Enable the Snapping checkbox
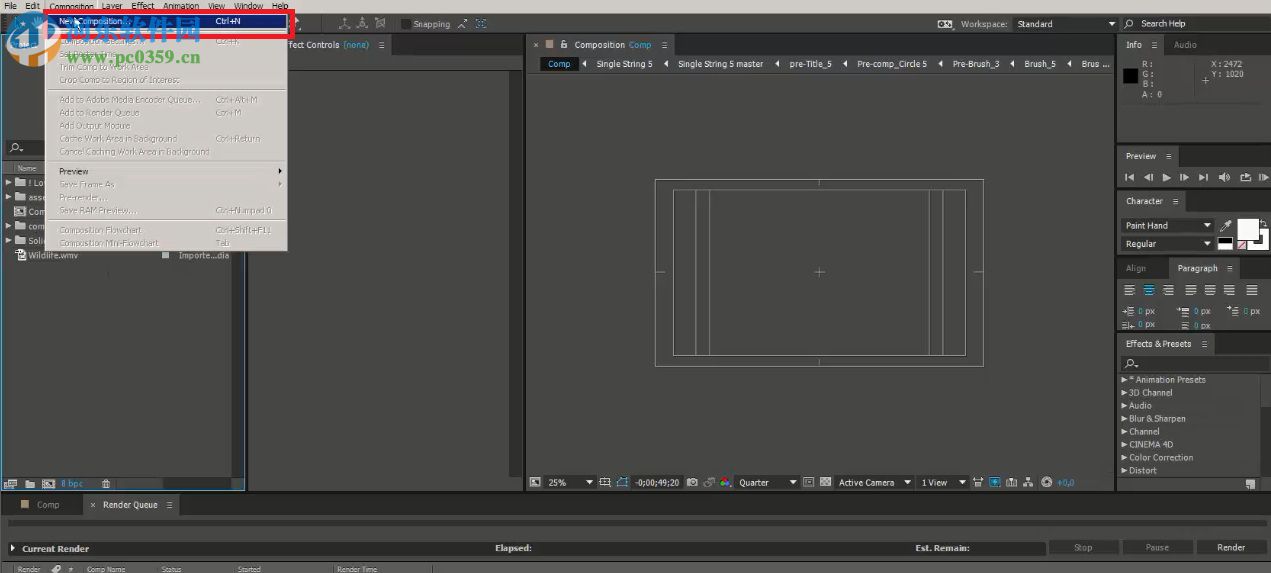 pos(406,24)
